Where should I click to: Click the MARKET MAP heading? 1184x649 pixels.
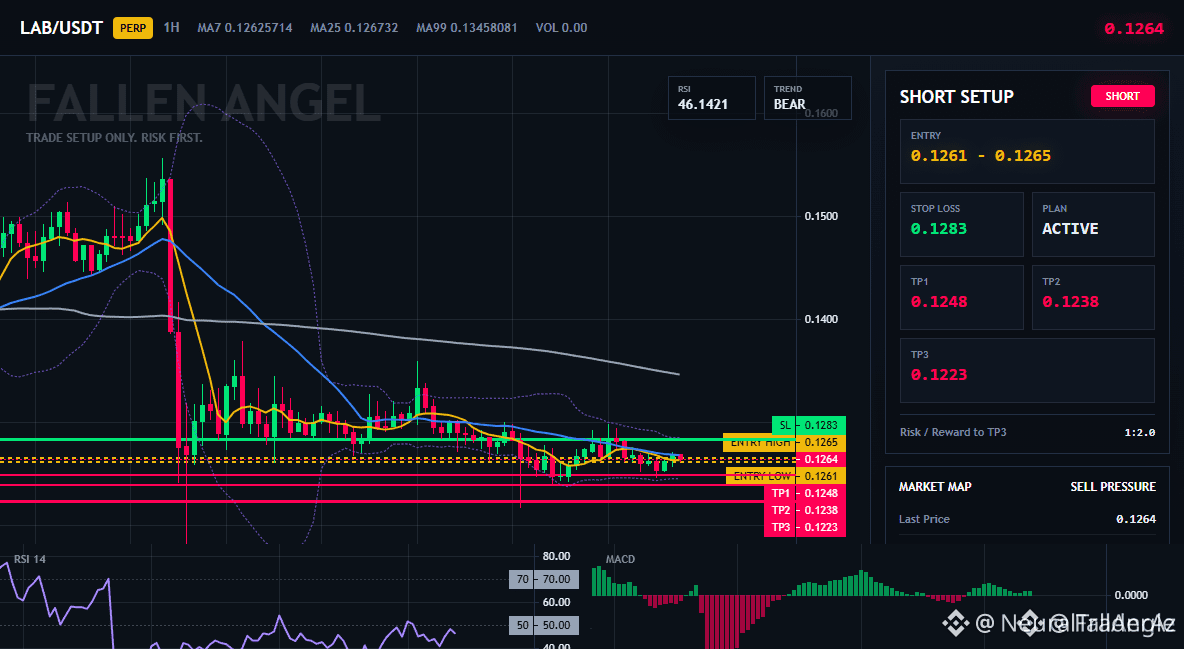pyautogui.click(x=935, y=487)
